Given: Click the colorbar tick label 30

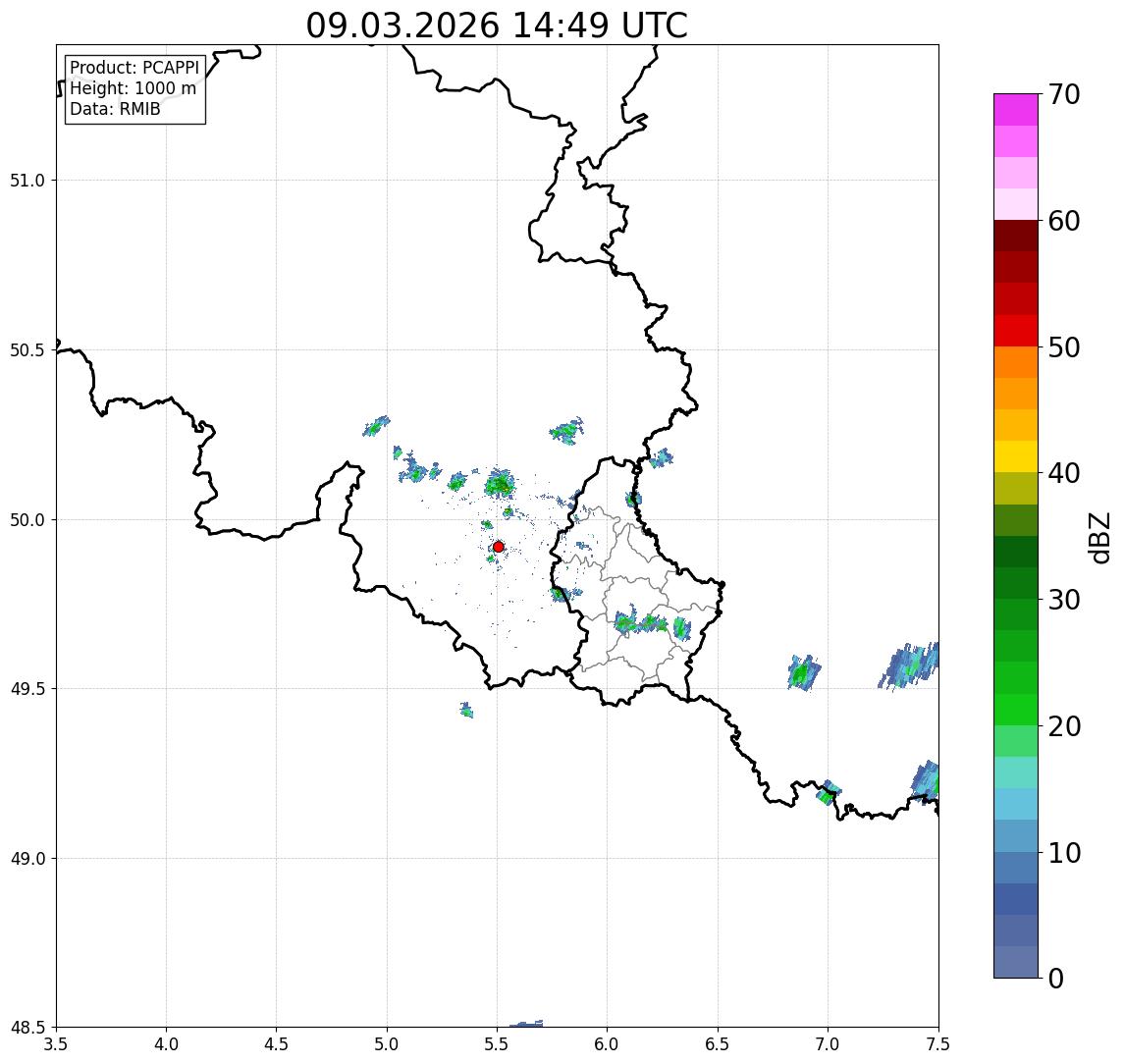Looking at the screenshot, I should click(x=1064, y=600).
